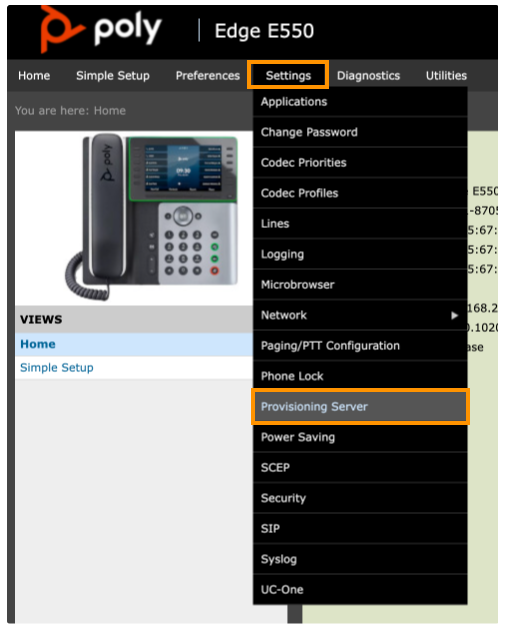Select Applications from Settings dropdown
Image resolution: width=506 pixels, height=629 pixels.
click(360, 102)
